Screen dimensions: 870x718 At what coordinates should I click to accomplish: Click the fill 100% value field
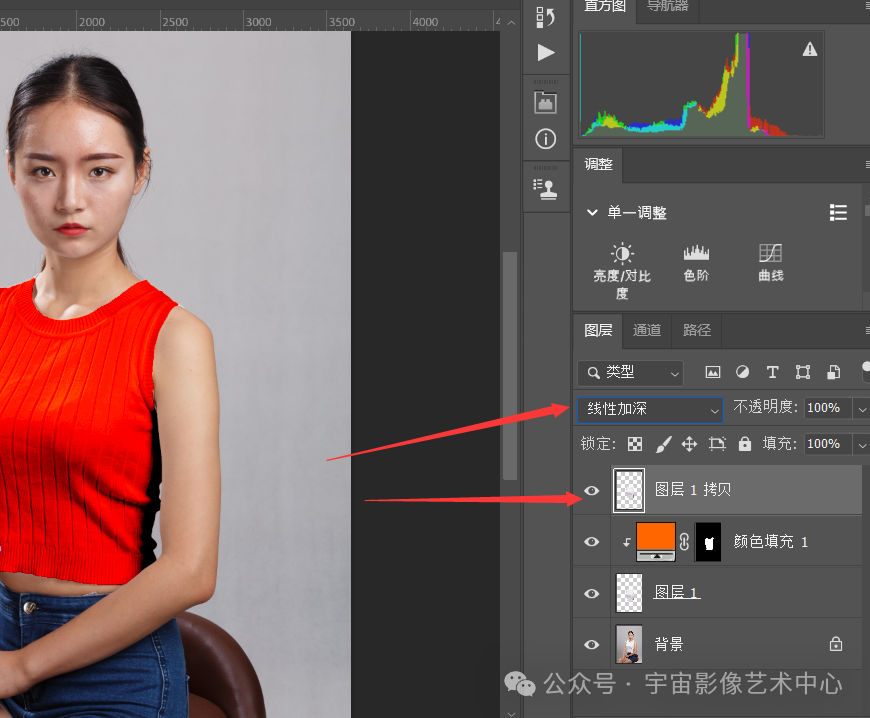[827, 444]
